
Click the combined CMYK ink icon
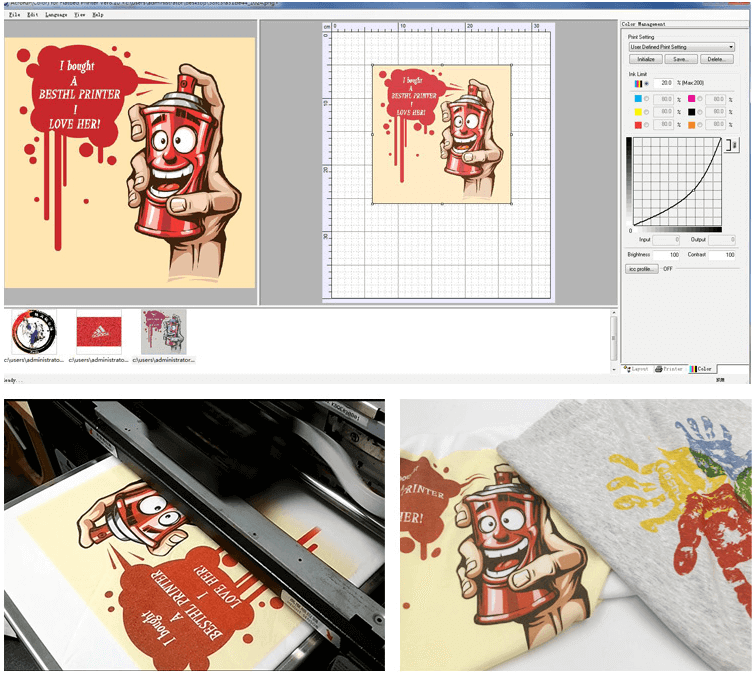pyautogui.click(x=638, y=84)
